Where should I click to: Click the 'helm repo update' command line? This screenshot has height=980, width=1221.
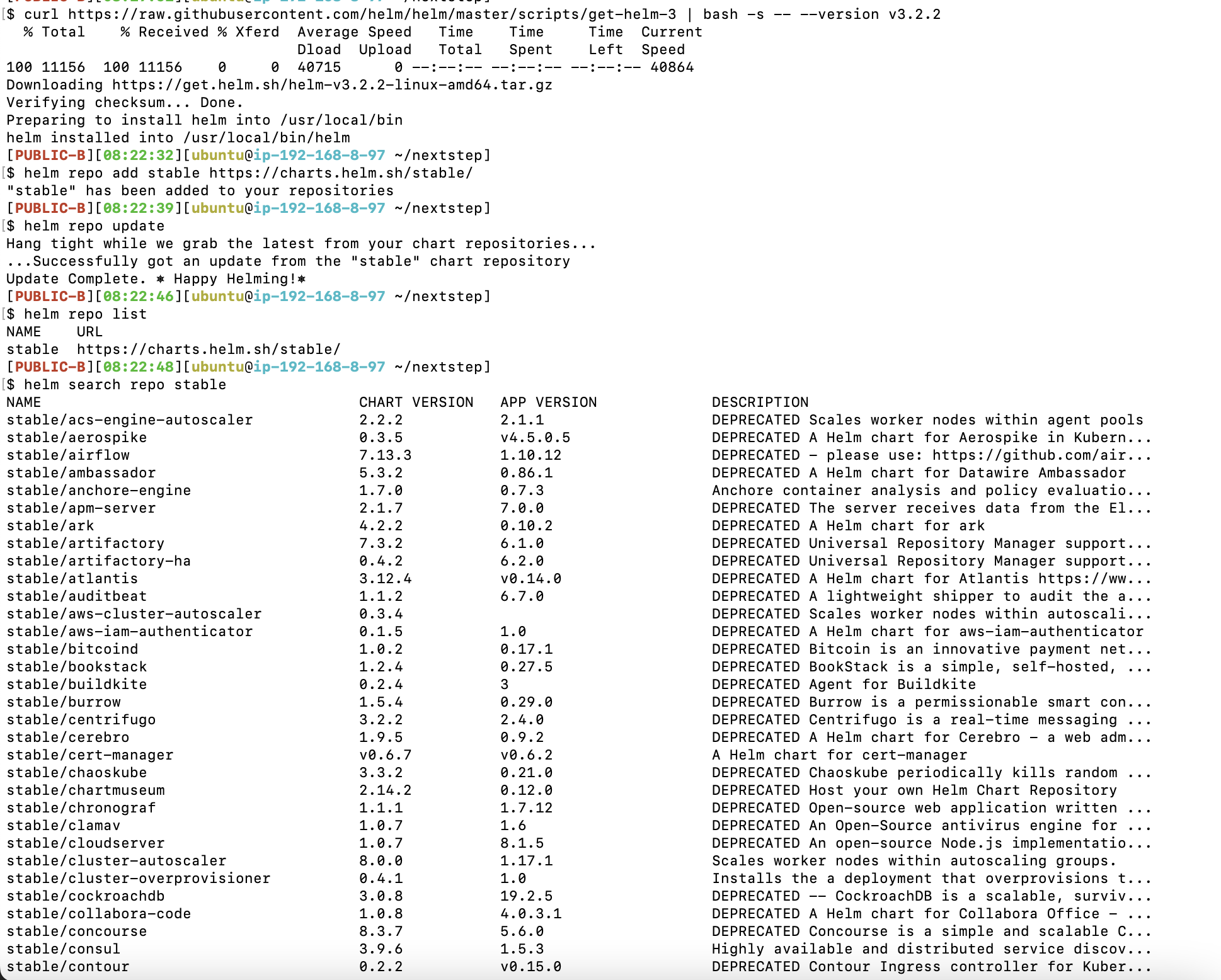click(94, 225)
